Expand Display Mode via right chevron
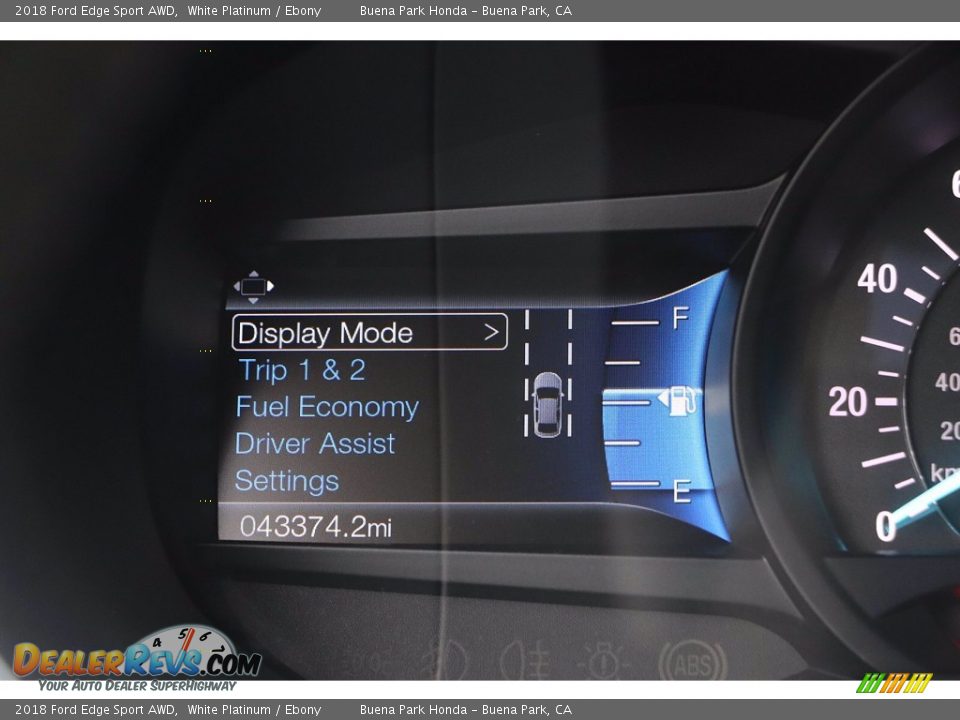Viewport: 960px width, 720px height. [x=491, y=332]
